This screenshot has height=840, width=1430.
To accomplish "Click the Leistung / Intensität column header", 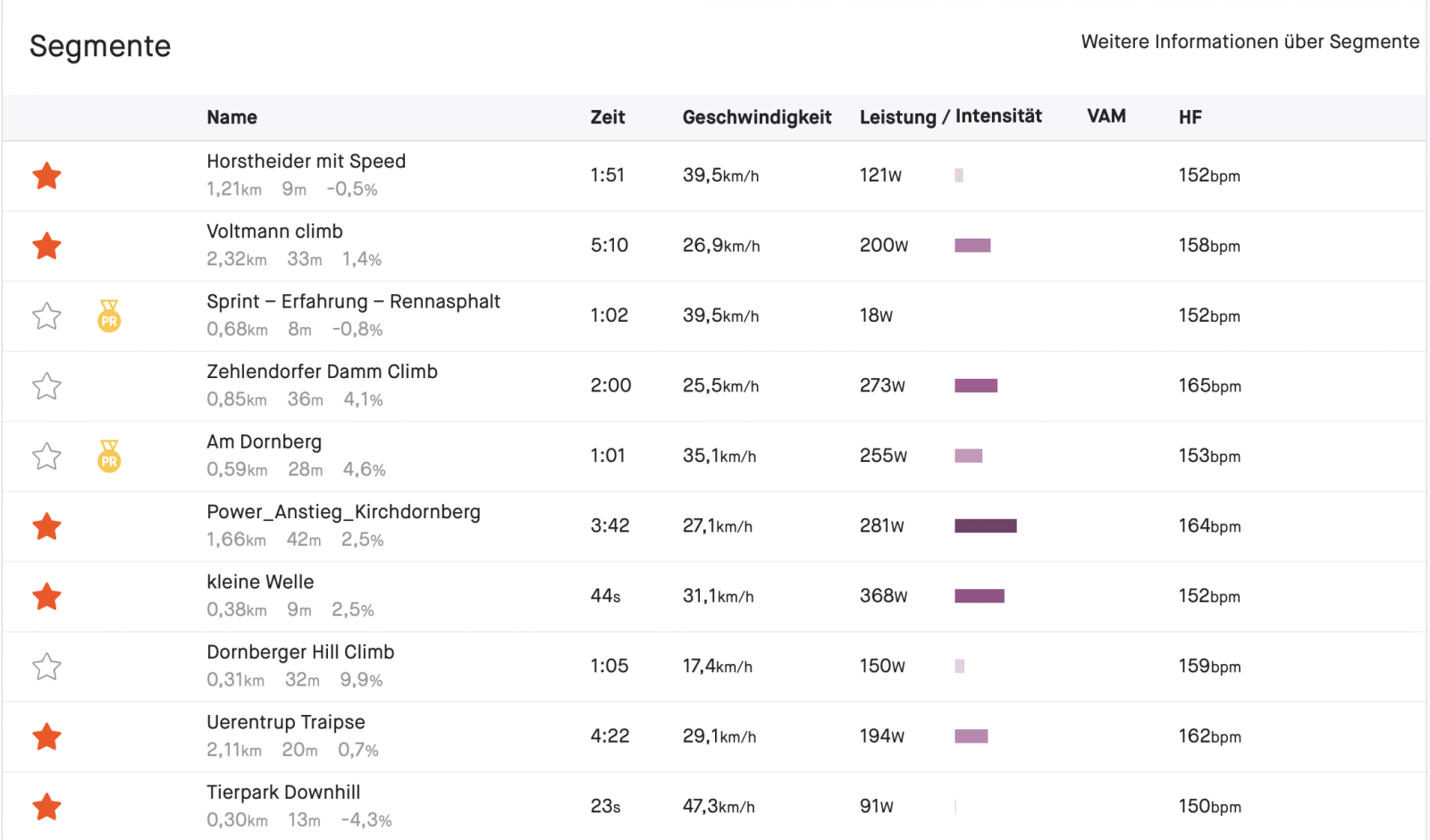I will 950,117.
